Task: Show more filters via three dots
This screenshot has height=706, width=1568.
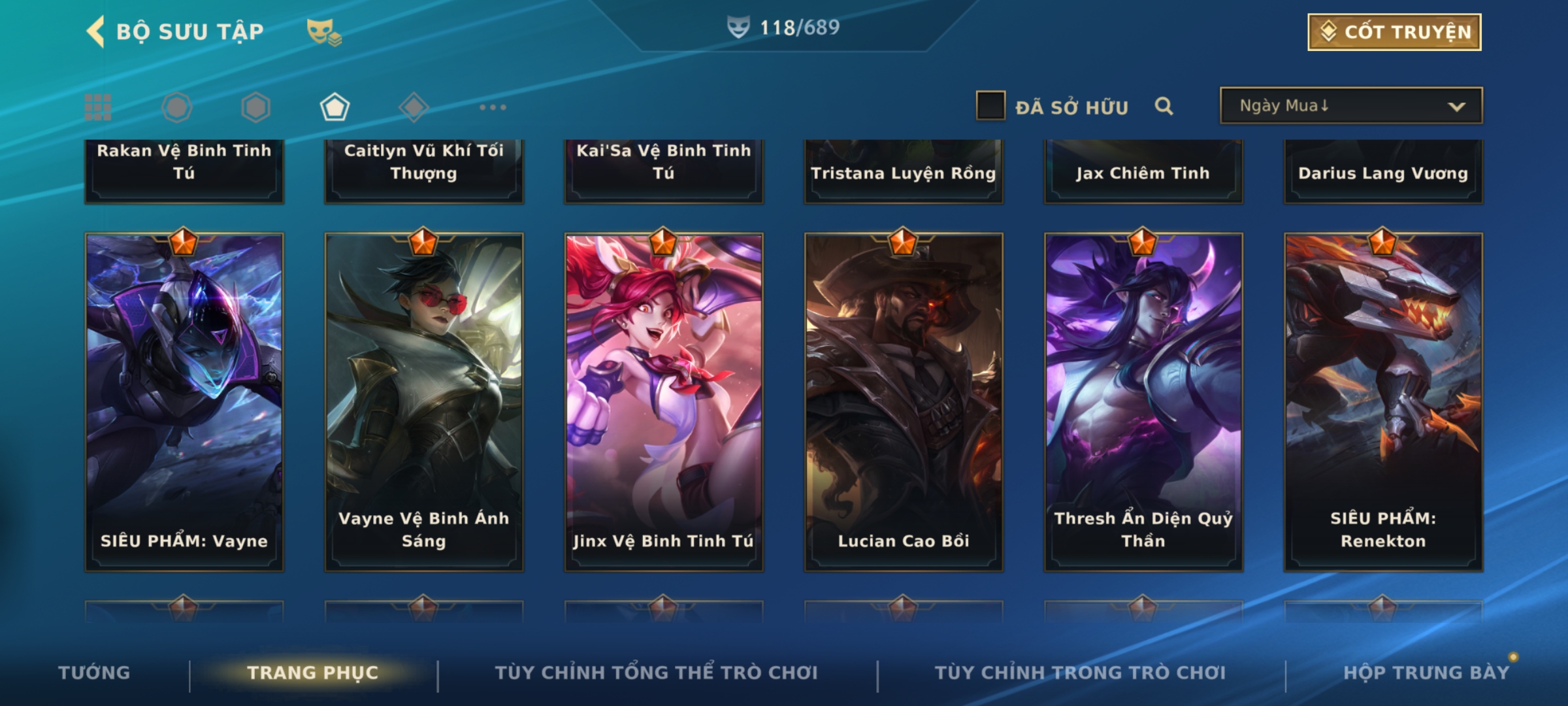Action: [x=493, y=107]
